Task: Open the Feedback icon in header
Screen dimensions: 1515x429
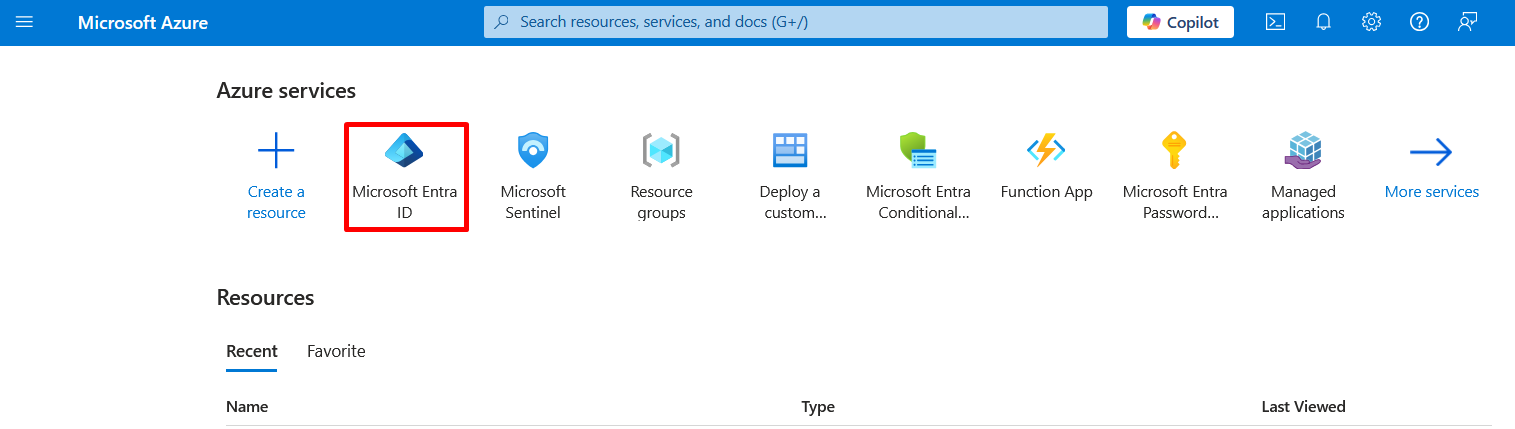Action: click(x=1467, y=22)
